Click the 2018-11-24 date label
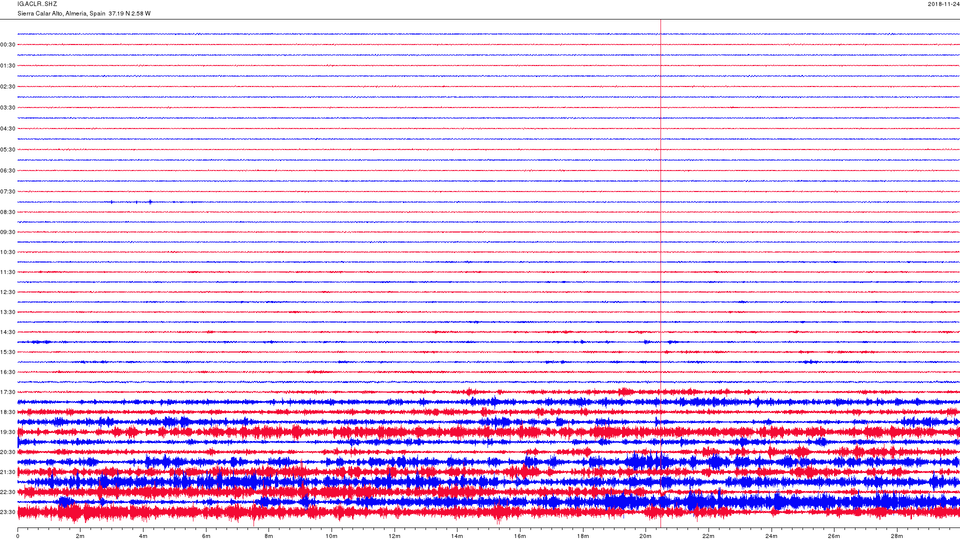The width and height of the screenshot is (960, 540). click(x=943, y=4)
